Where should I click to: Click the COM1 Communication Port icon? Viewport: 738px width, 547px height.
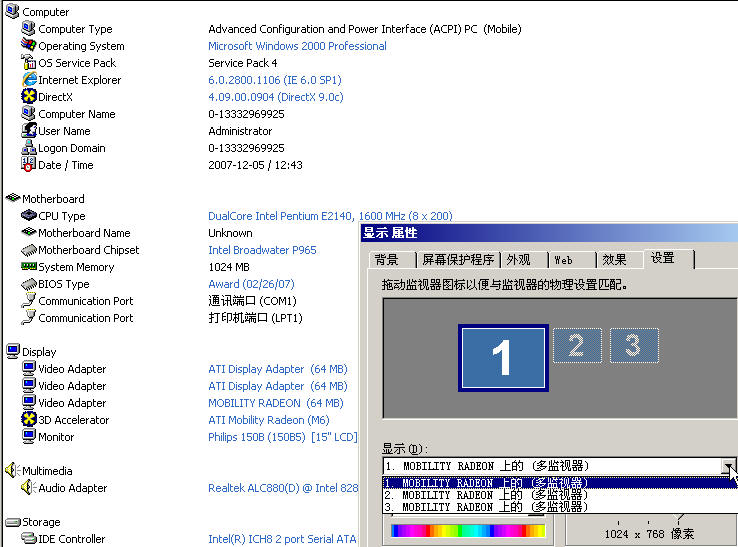29,300
